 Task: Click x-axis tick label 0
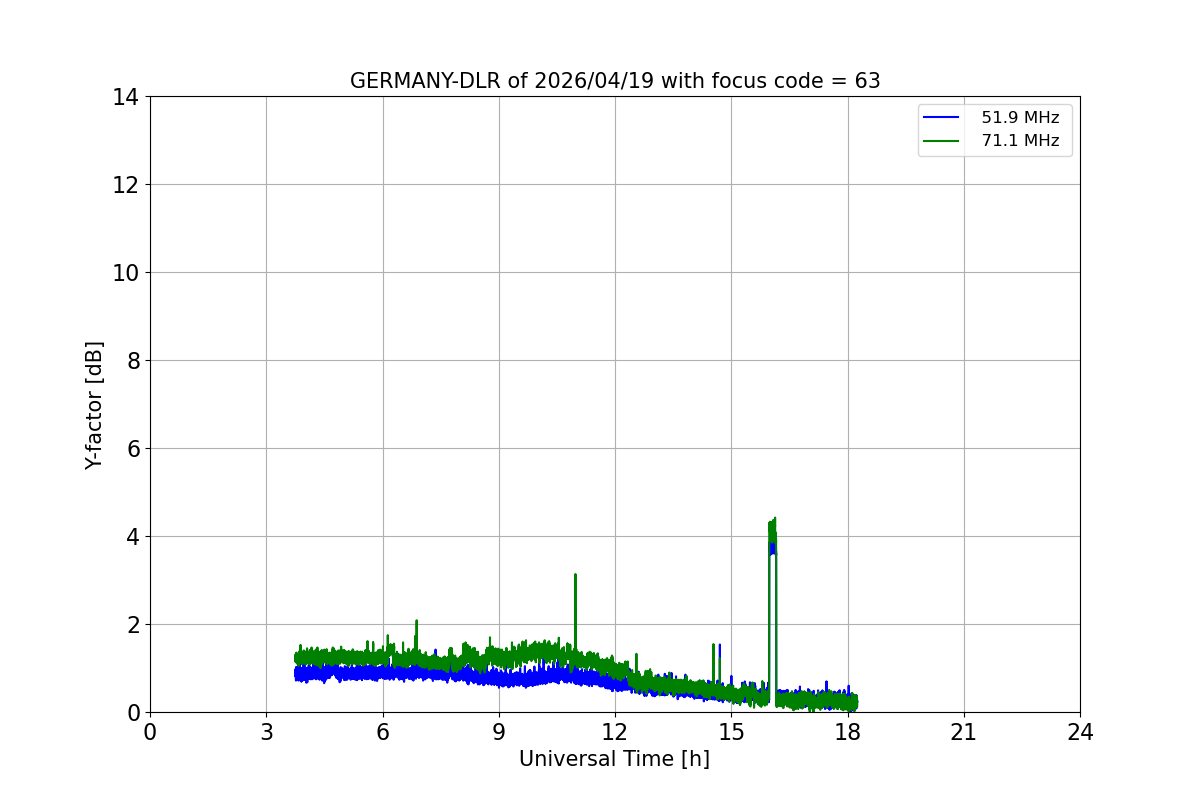(x=150, y=732)
